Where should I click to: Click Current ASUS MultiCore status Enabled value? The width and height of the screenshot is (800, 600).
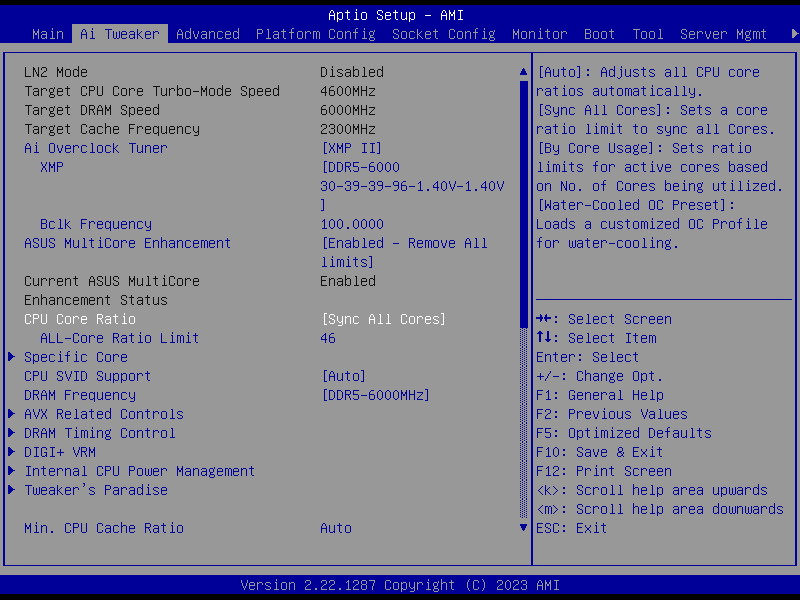point(348,281)
